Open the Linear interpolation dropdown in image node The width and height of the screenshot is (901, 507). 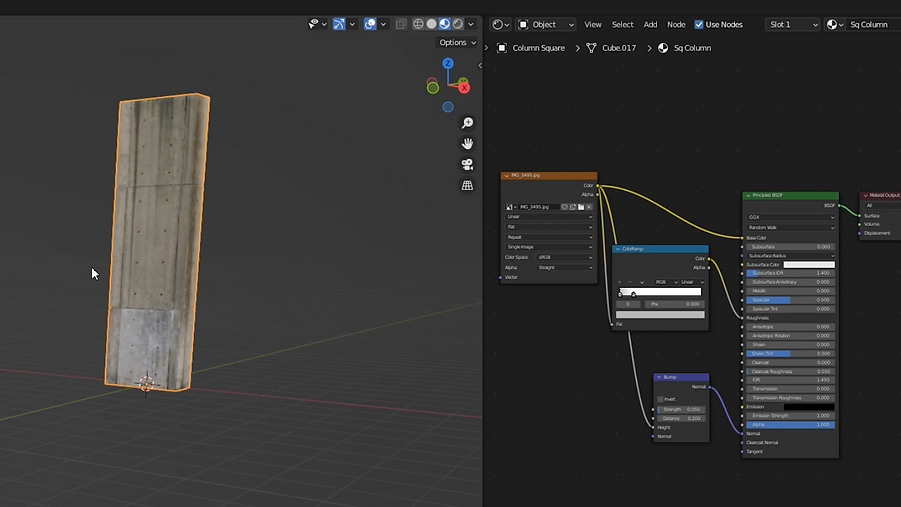pyautogui.click(x=549, y=217)
